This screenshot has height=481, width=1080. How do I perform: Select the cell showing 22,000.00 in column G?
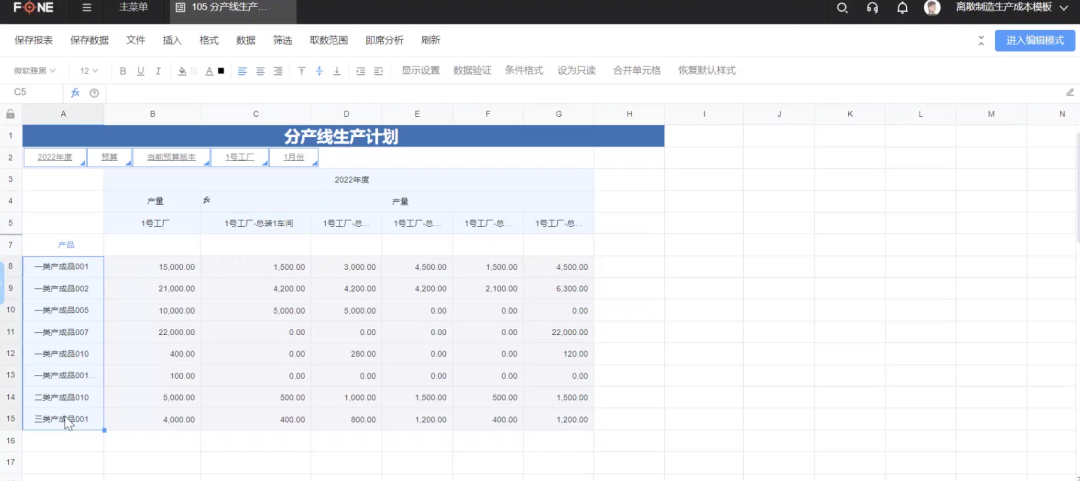[559, 332]
